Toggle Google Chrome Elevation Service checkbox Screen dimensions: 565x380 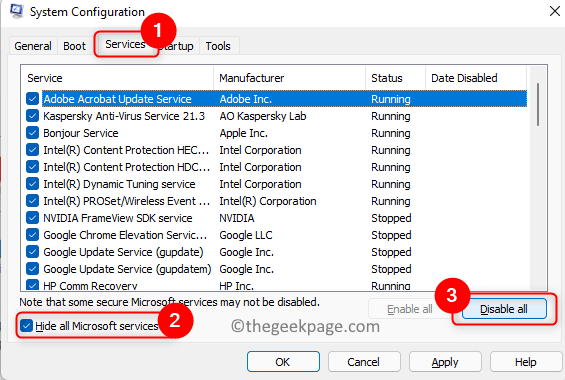tap(32, 235)
